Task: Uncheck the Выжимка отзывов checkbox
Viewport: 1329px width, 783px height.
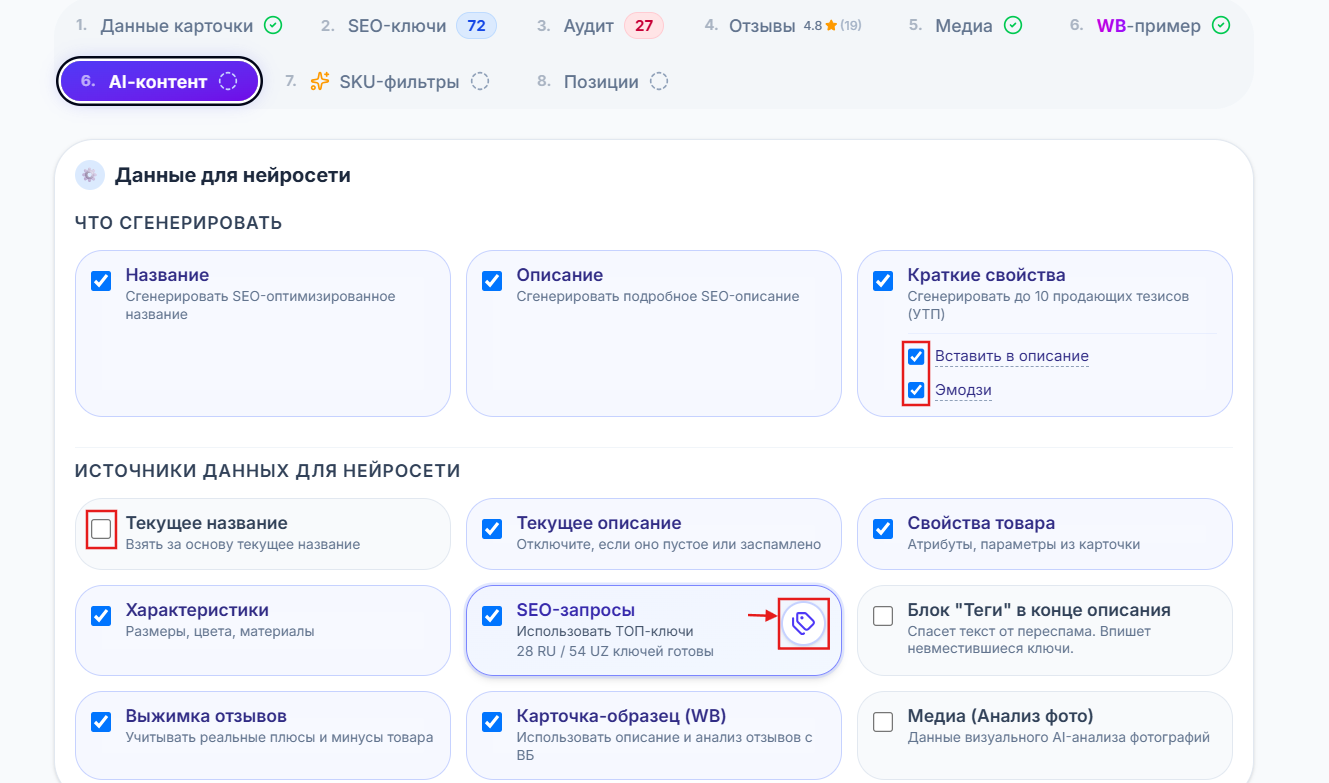Action: point(101,722)
